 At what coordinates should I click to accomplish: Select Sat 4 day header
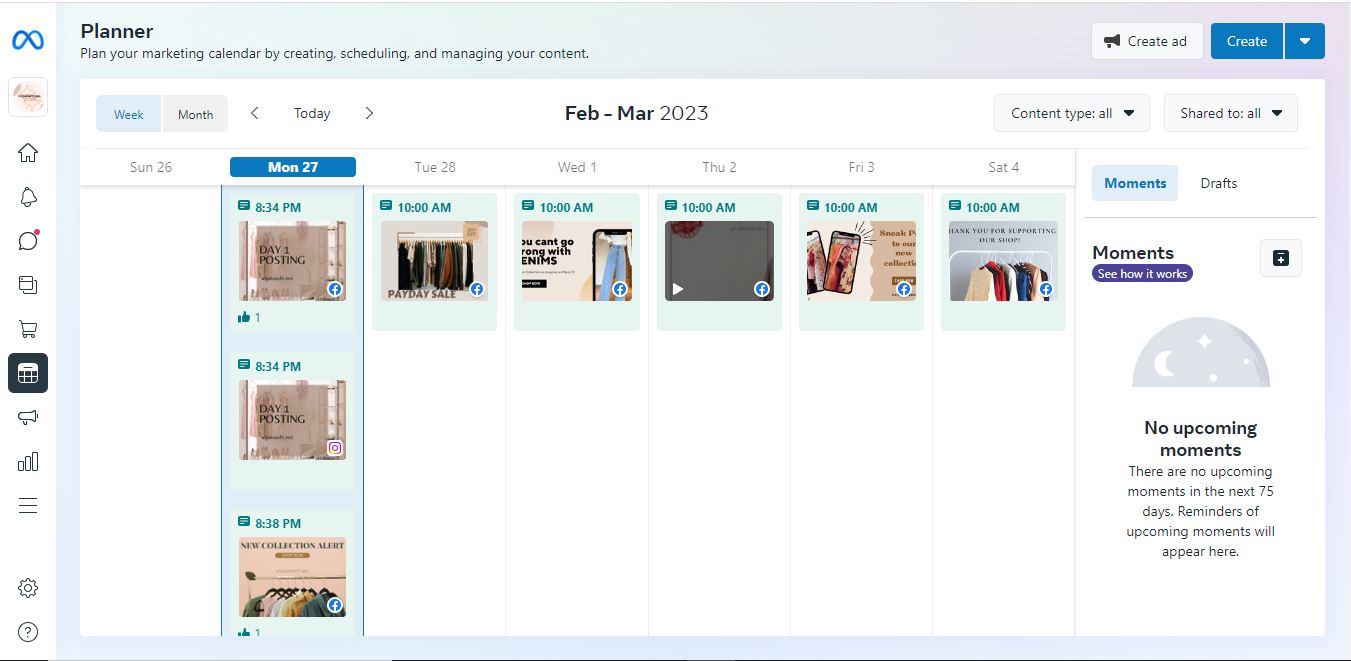coord(1003,167)
